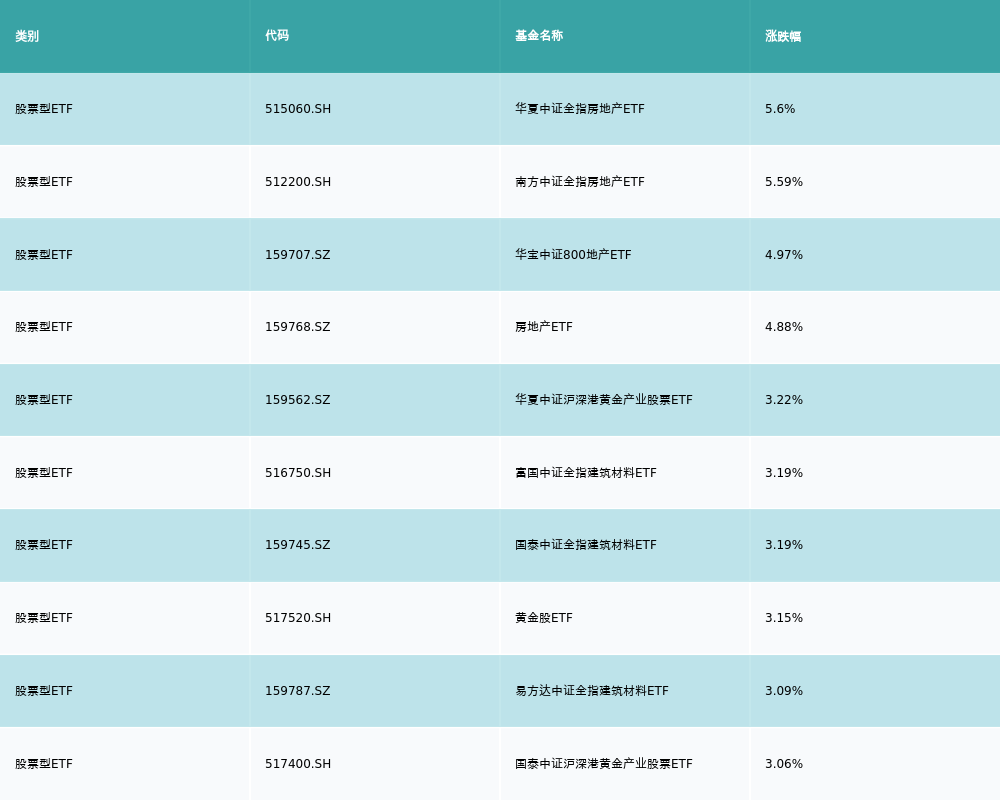
Task: Click the 3.22% change value
Action: pyautogui.click(x=784, y=400)
